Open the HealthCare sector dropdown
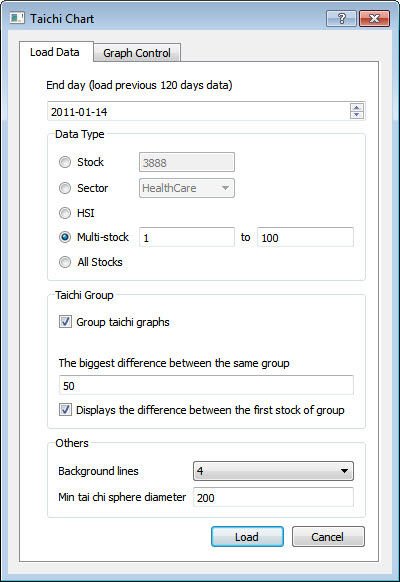The image size is (400, 582). (187, 188)
